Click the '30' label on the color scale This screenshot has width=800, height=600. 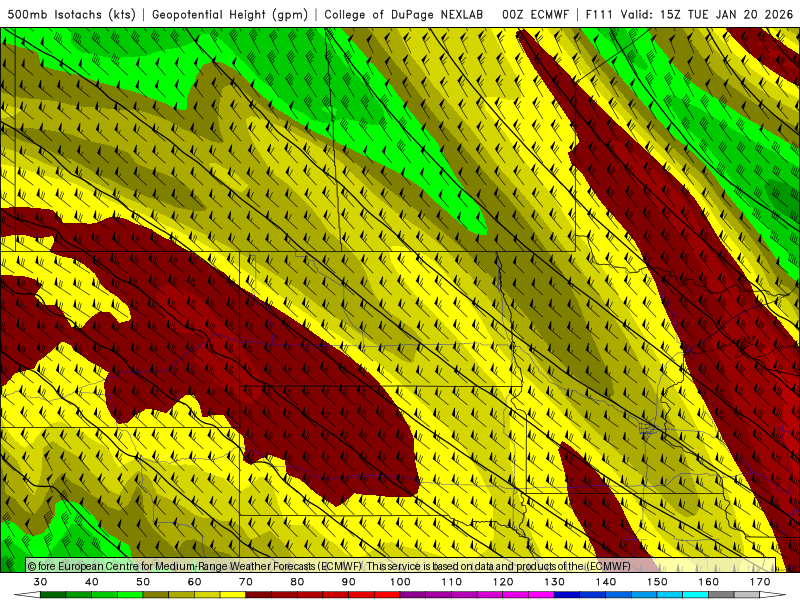(40, 582)
